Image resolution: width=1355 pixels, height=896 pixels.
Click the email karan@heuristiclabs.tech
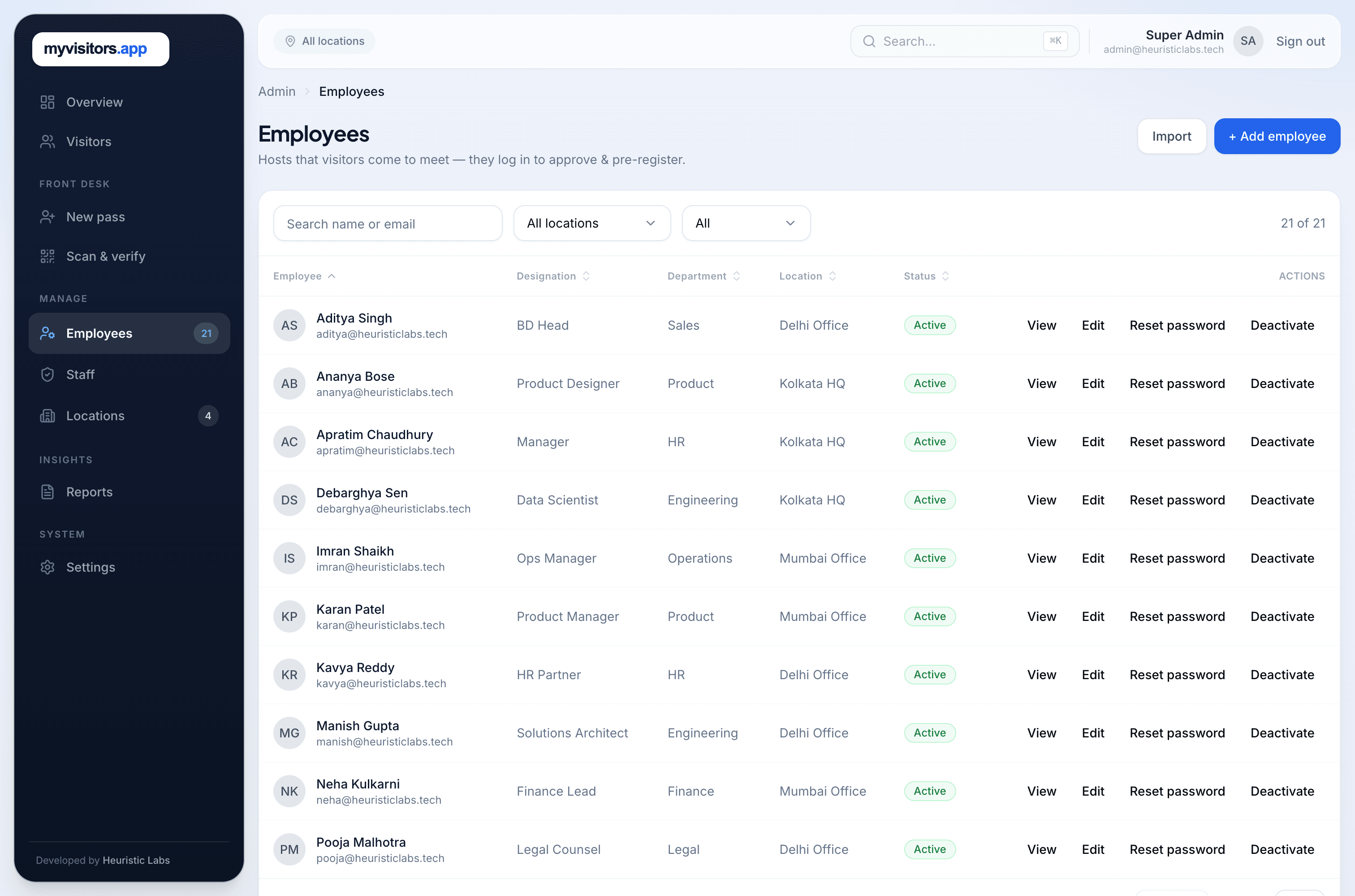click(x=380, y=625)
